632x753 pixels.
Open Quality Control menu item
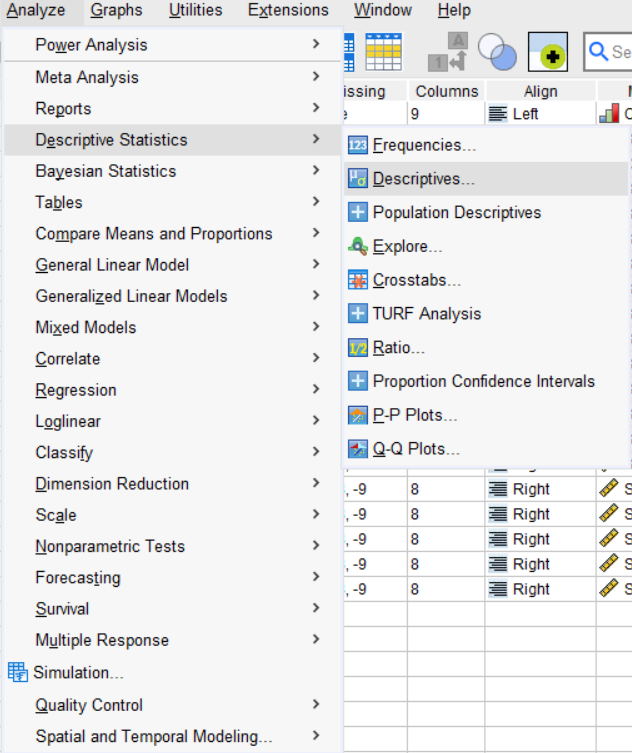(172, 705)
